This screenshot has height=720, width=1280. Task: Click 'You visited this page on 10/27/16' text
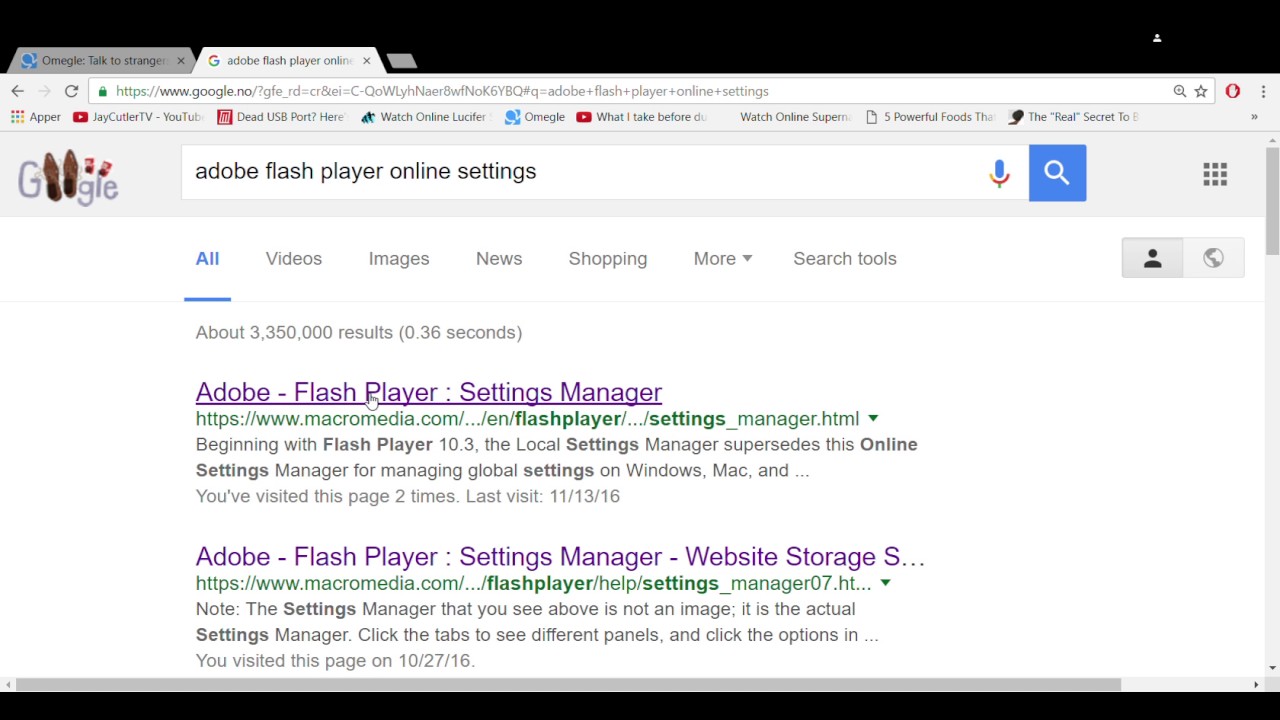point(335,661)
